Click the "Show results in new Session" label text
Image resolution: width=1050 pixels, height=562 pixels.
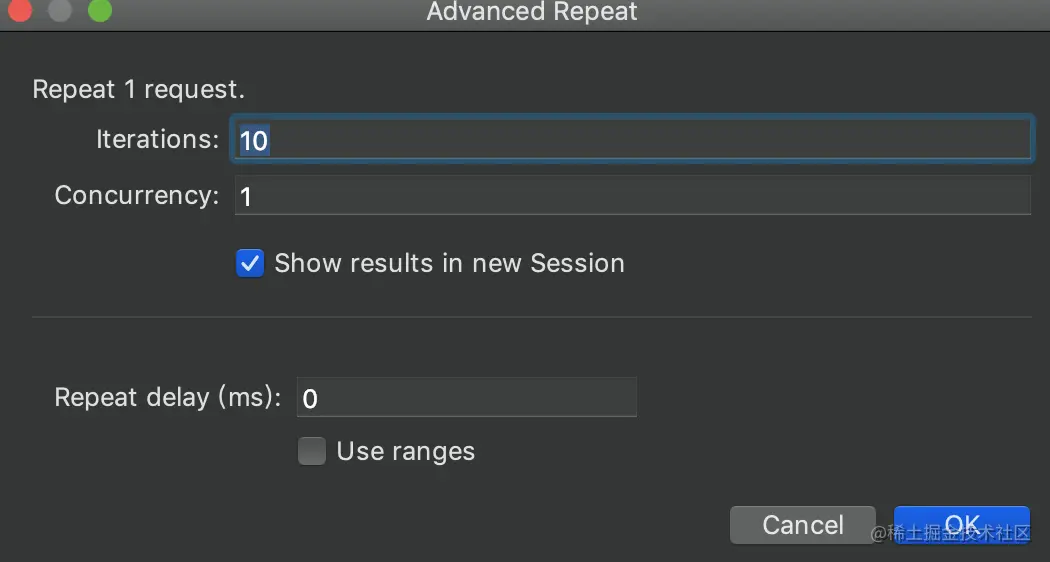[x=449, y=263]
